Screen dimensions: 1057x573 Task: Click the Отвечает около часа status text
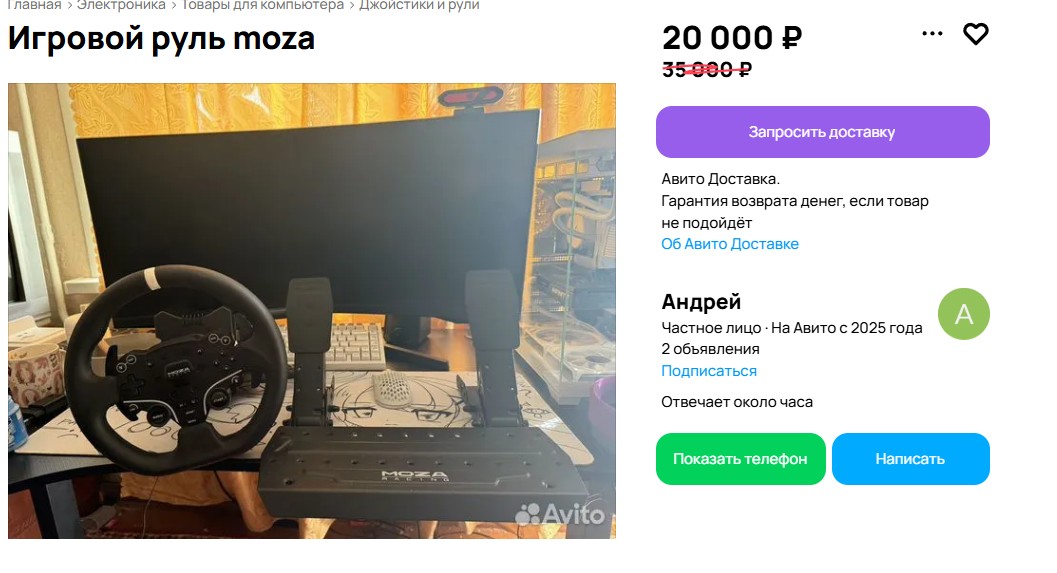pyautogui.click(x=737, y=402)
